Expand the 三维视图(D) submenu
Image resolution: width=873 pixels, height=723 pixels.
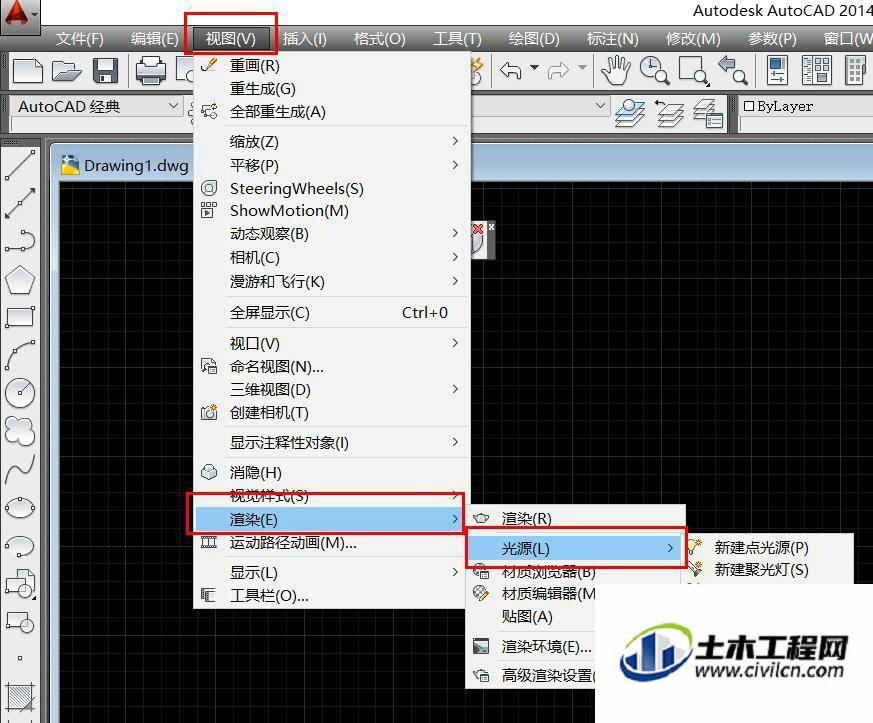tap(332, 390)
